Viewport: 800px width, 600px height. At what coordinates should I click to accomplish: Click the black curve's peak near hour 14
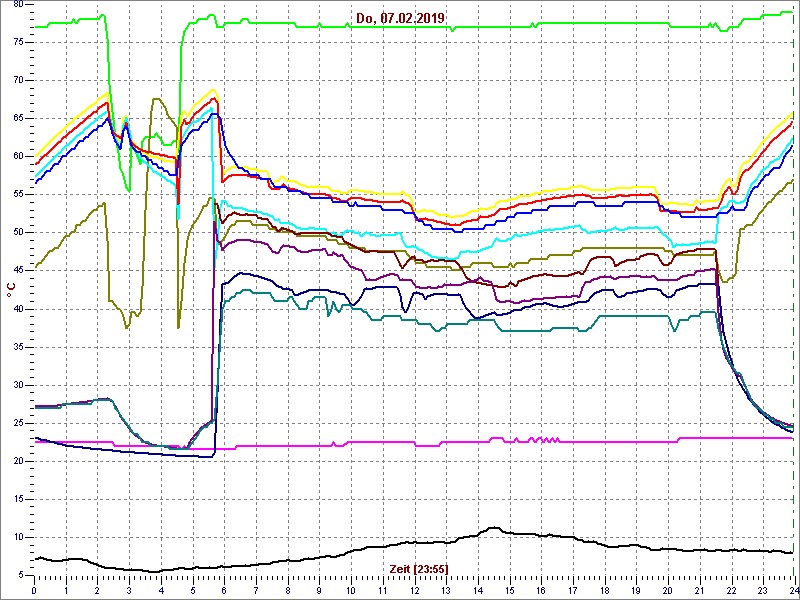(493, 528)
